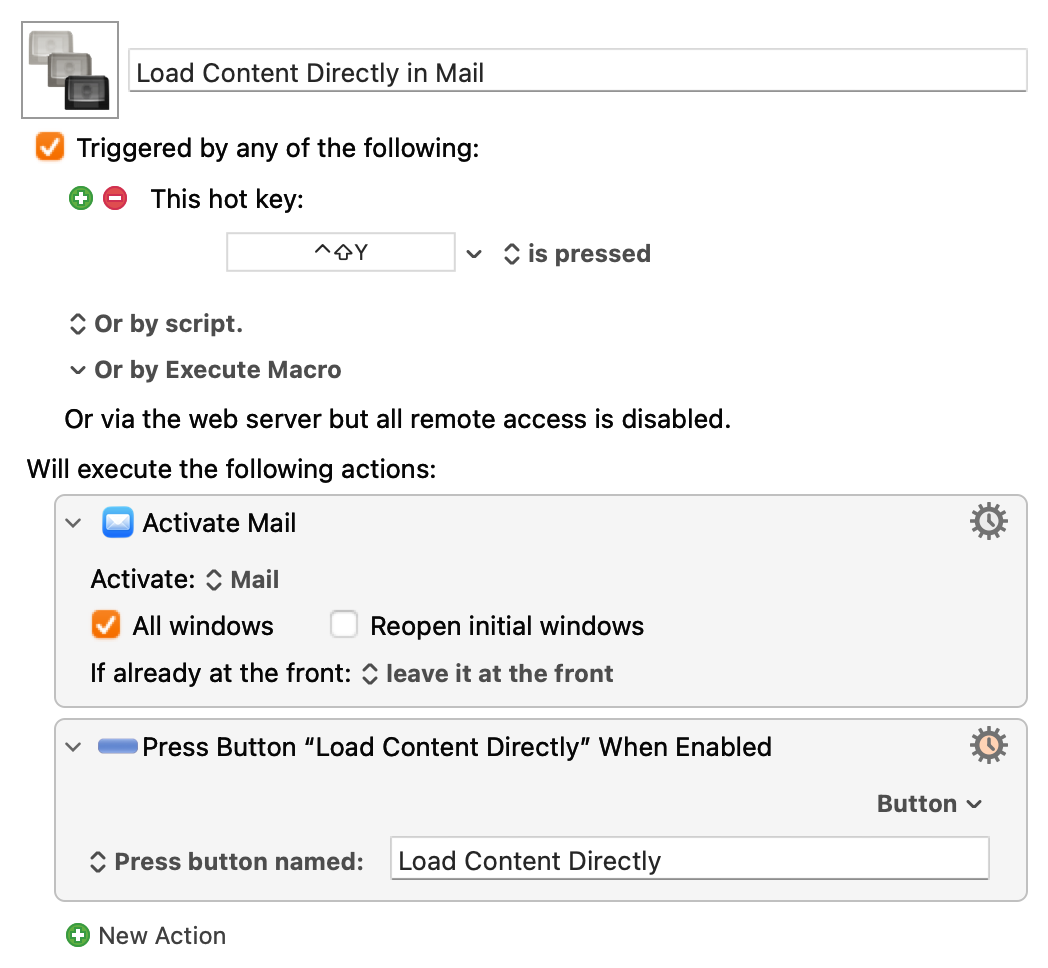1048x968 pixels.
Task: Enable Reopen initial windows checkbox
Action: (344, 626)
